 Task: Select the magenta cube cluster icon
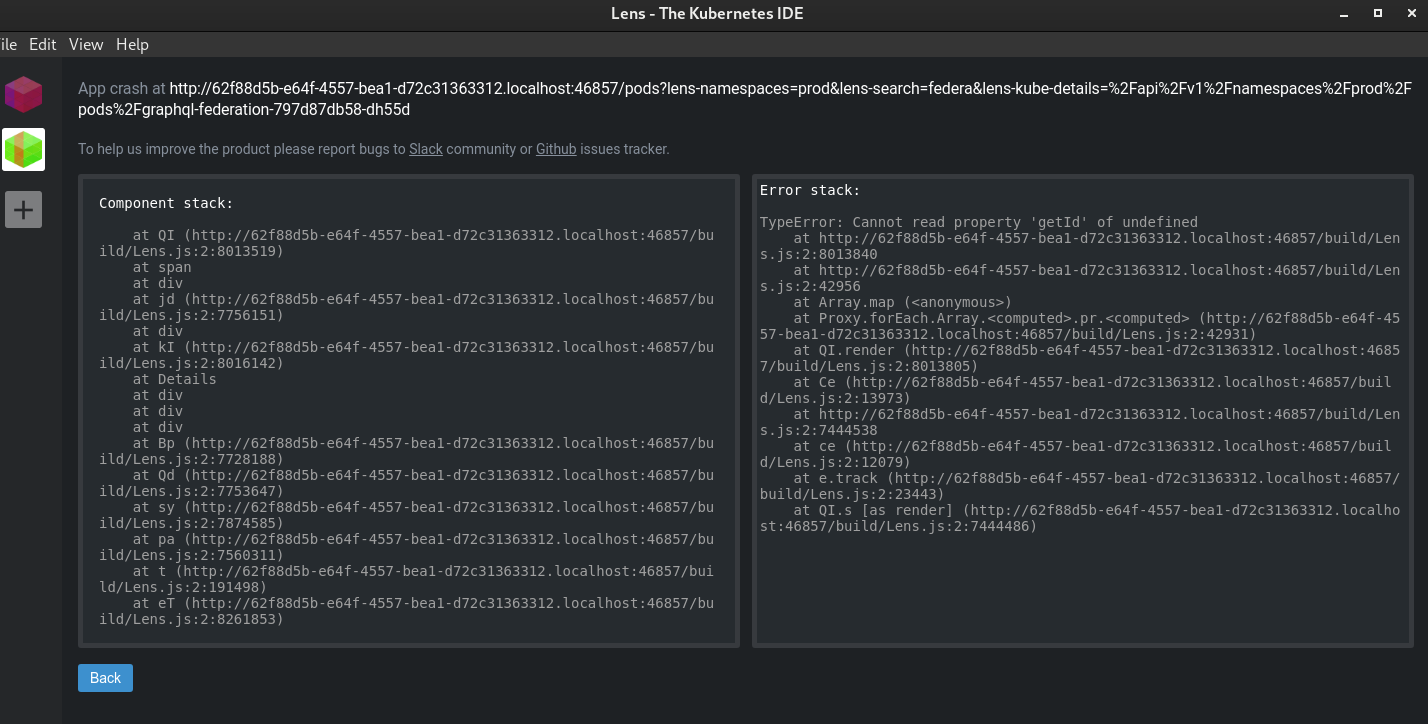23,95
